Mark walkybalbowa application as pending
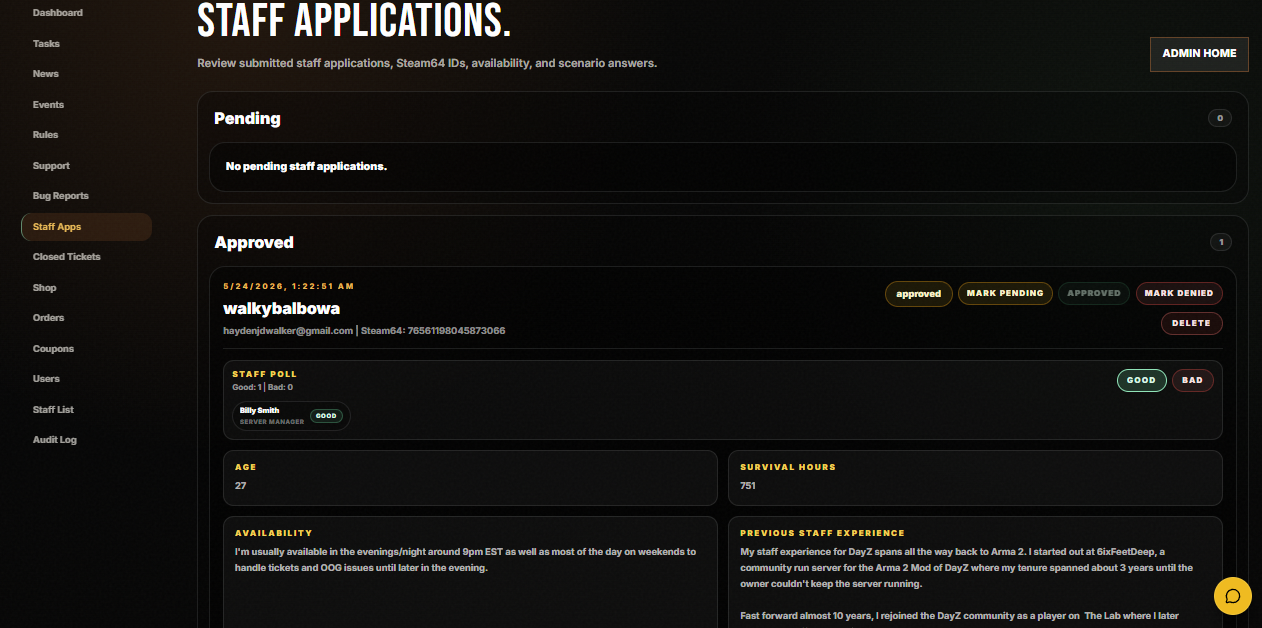 point(1005,294)
